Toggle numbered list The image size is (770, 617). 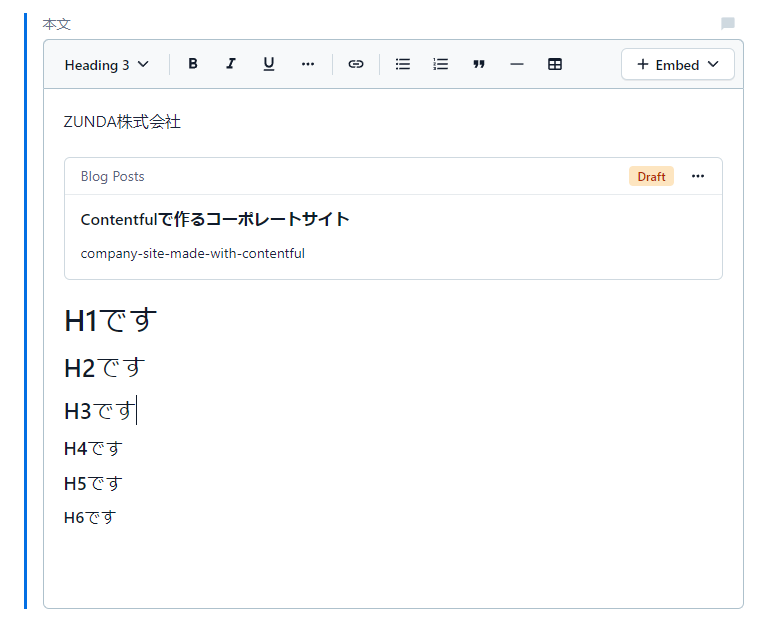pyautogui.click(x=440, y=64)
